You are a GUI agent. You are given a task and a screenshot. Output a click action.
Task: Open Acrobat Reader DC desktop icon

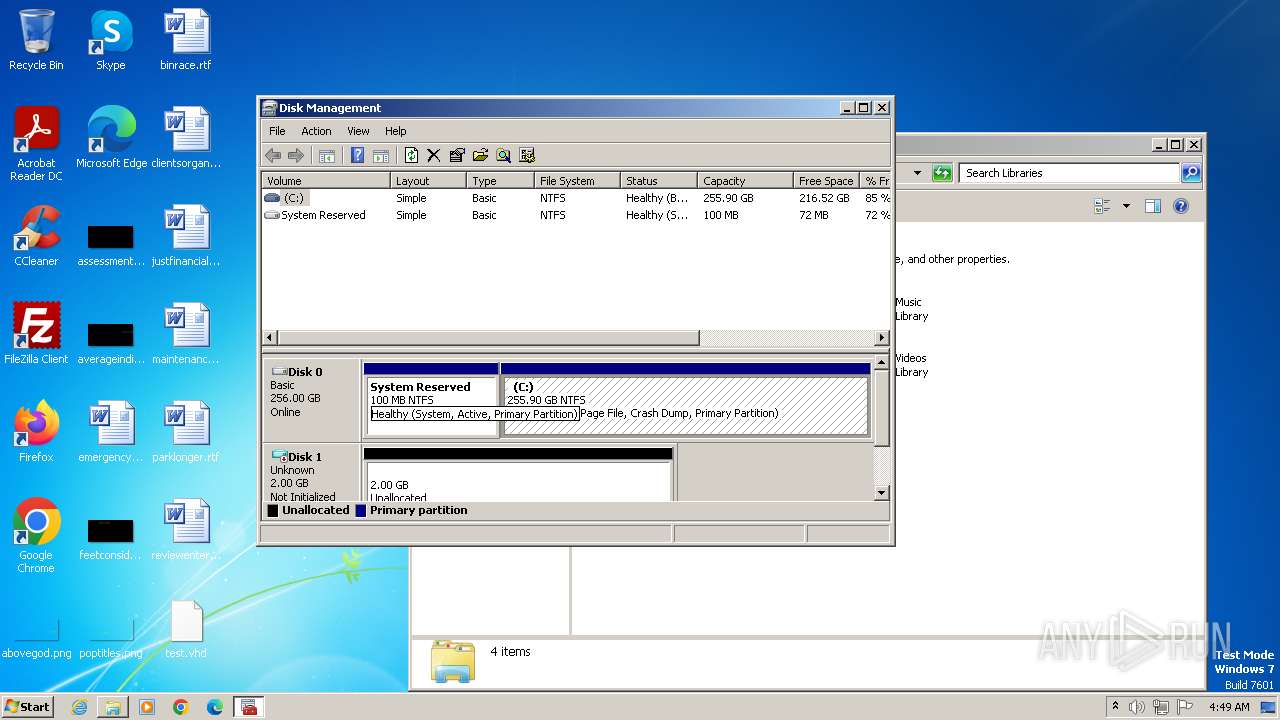click(x=36, y=144)
